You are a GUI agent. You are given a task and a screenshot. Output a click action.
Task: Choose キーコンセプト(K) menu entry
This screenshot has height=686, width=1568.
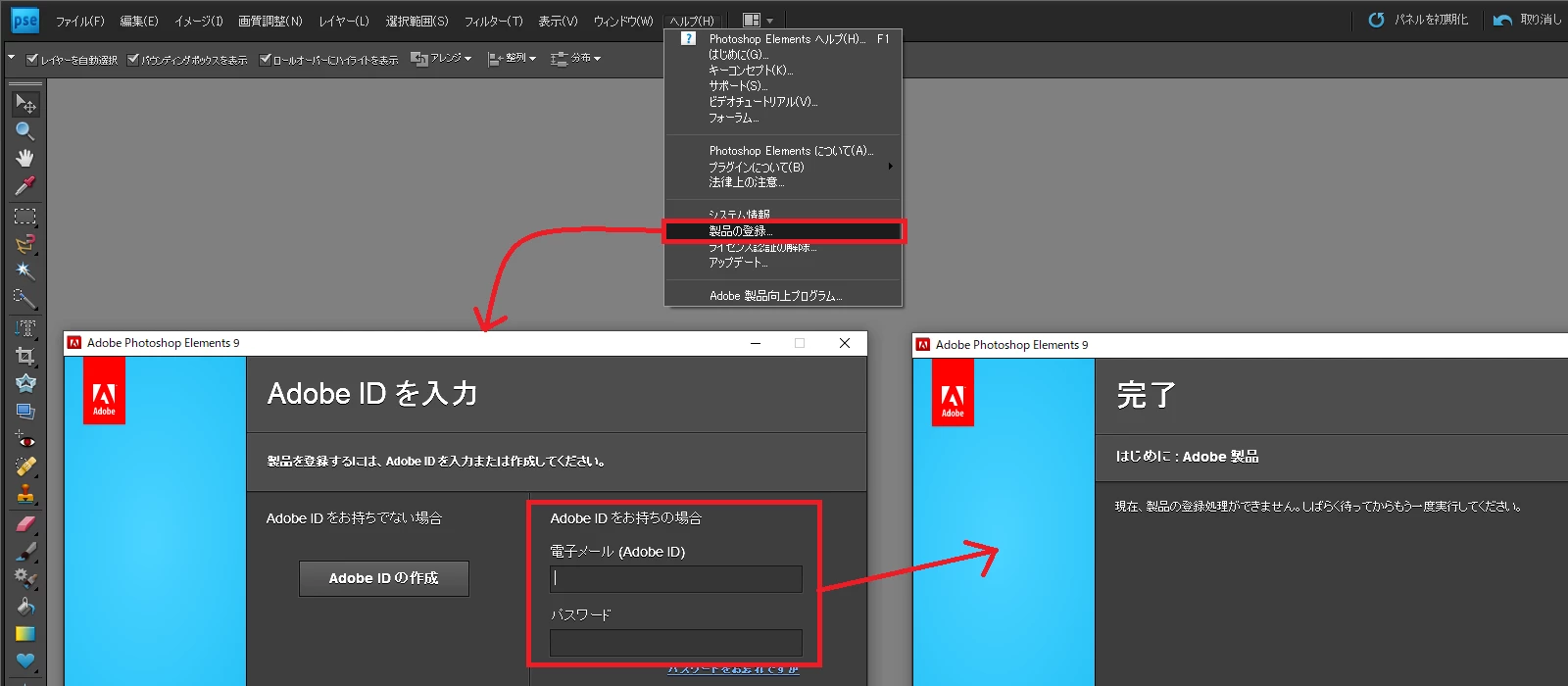(783, 71)
